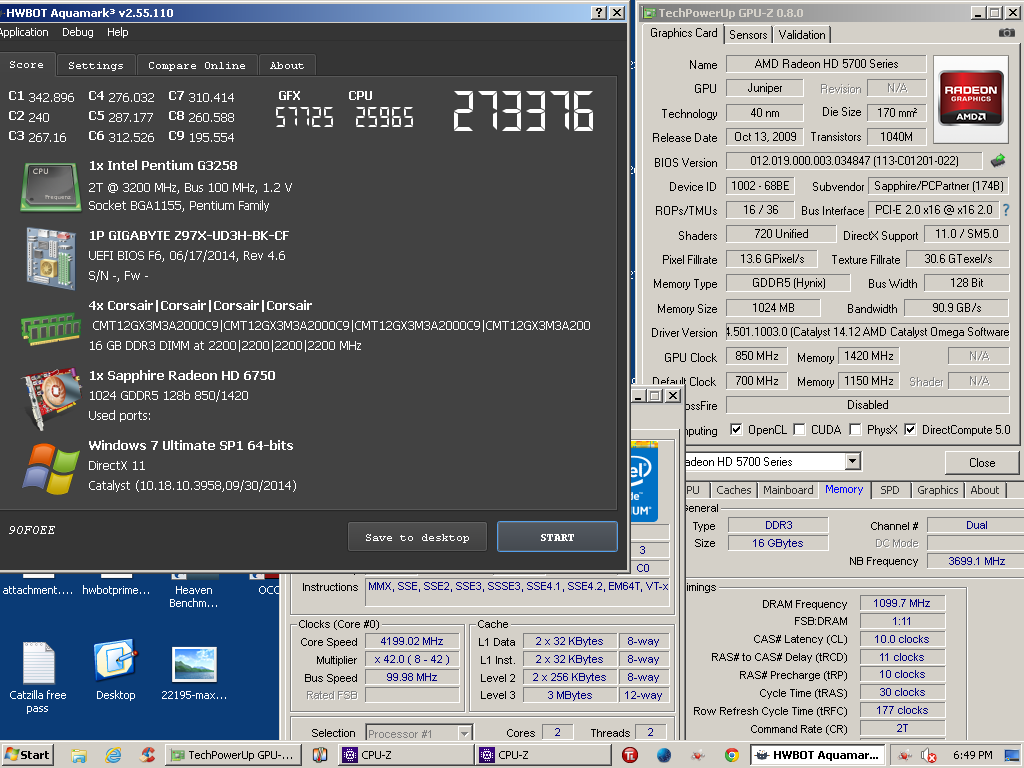Screen dimensions: 1024x768
Task: Click the BIOS Version field in GPU-Z
Action: click(x=854, y=161)
